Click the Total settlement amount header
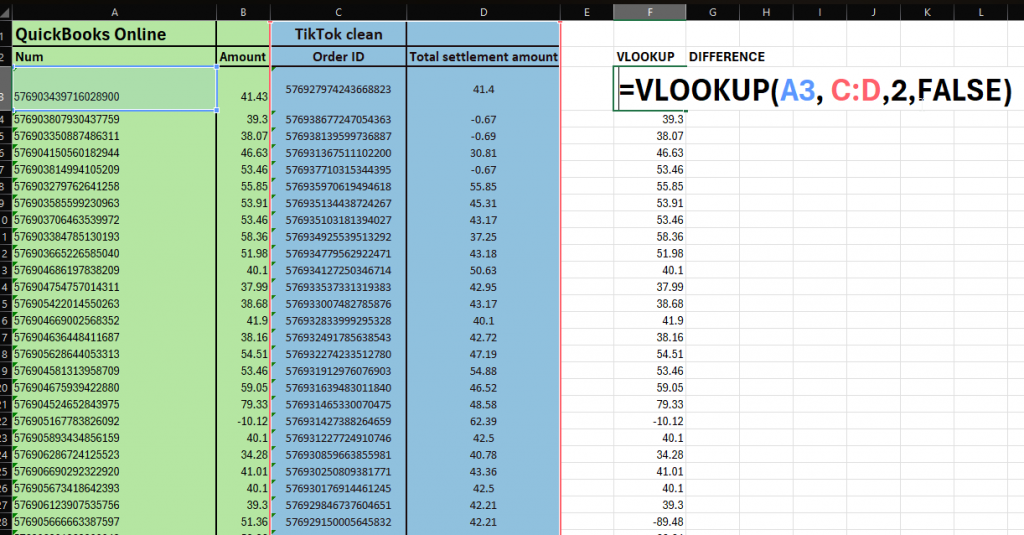Image resolution: width=1024 pixels, height=535 pixels. [x=483, y=57]
